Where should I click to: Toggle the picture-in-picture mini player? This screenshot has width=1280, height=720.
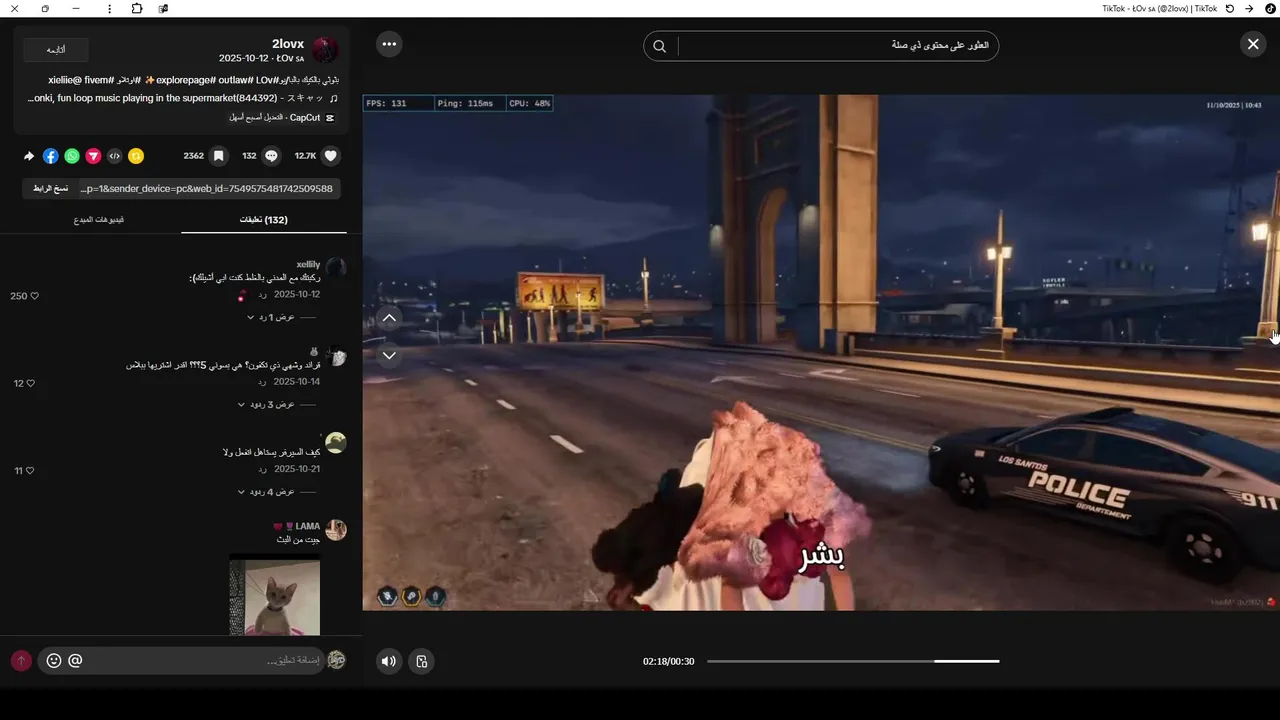tap(422, 661)
